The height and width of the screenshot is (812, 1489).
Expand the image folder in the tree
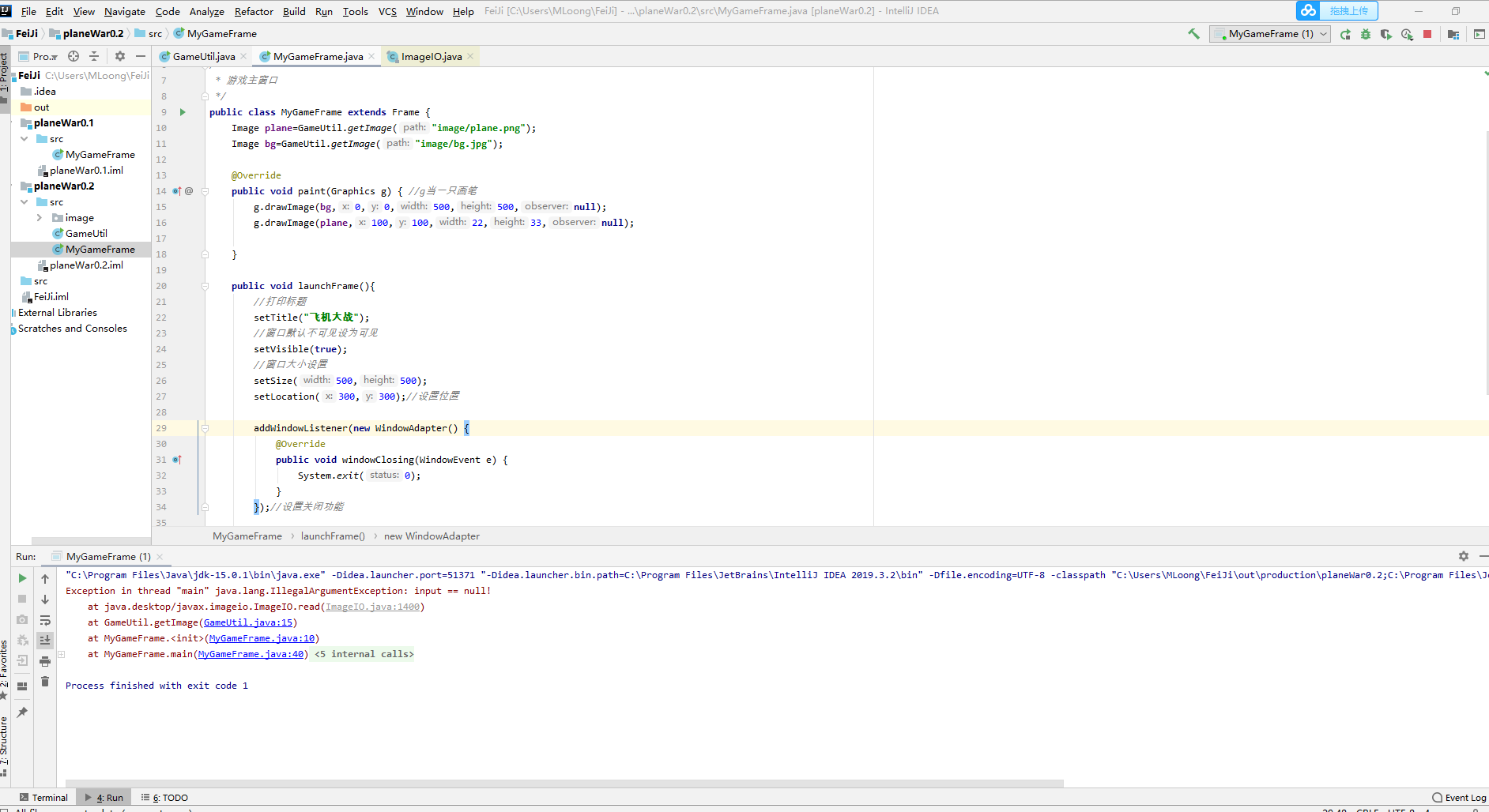40,218
